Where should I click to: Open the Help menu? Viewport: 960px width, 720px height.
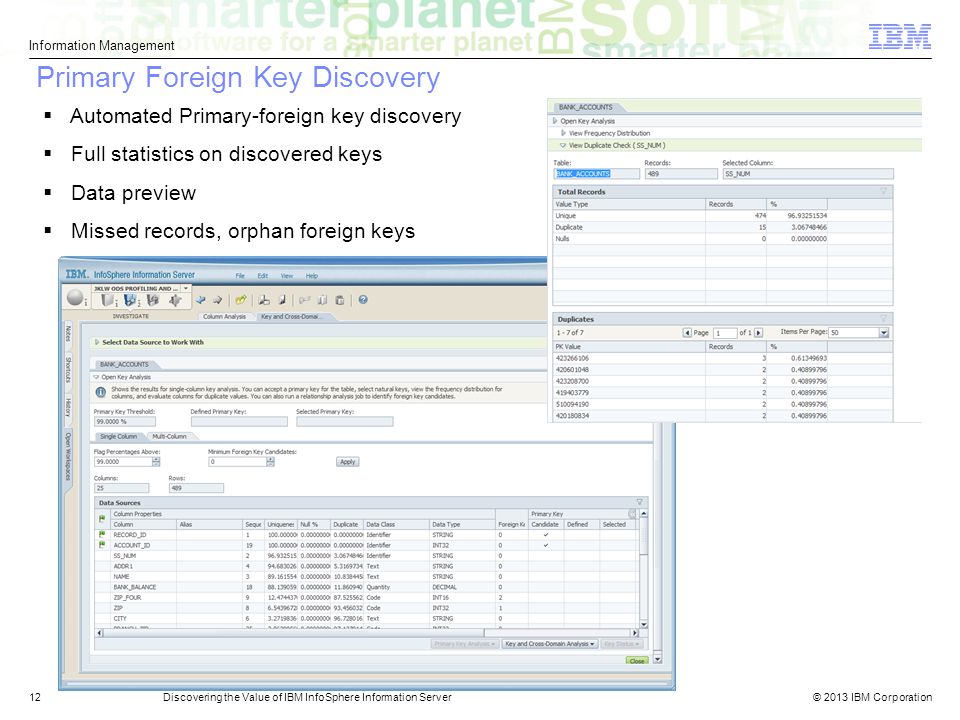tap(312, 276)
